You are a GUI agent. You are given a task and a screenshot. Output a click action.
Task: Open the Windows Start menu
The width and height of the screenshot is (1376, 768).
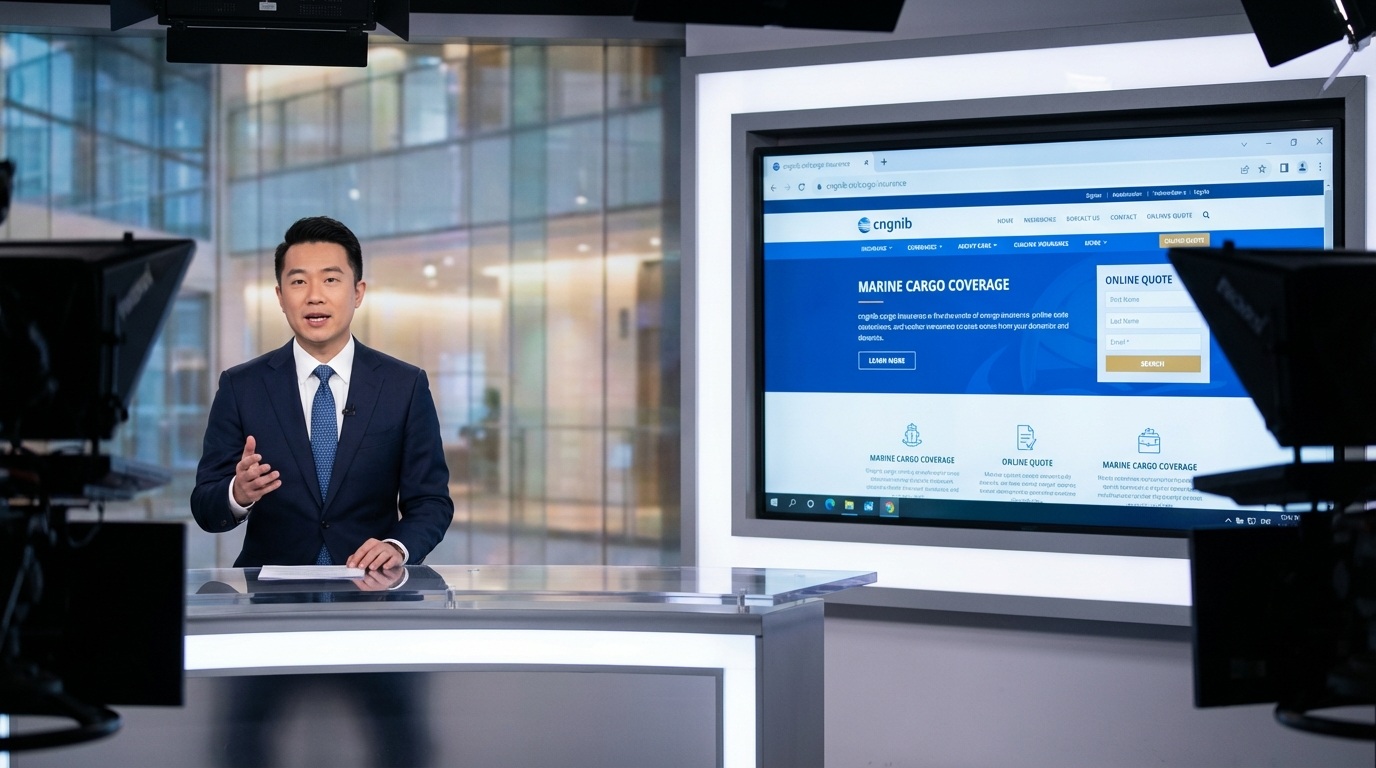tap(772, 502)
